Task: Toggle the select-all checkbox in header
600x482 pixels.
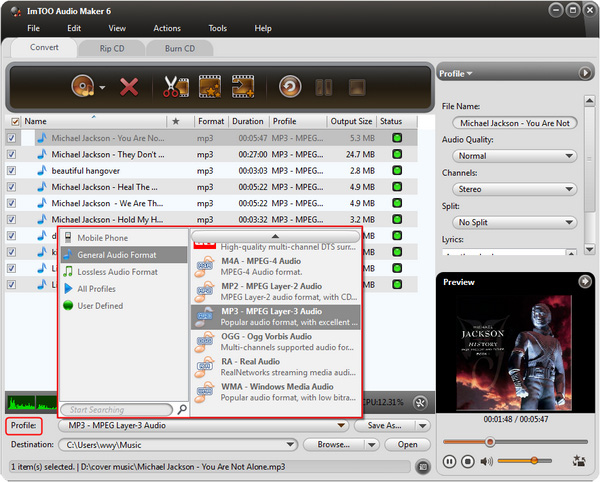Action: (15, 122)
